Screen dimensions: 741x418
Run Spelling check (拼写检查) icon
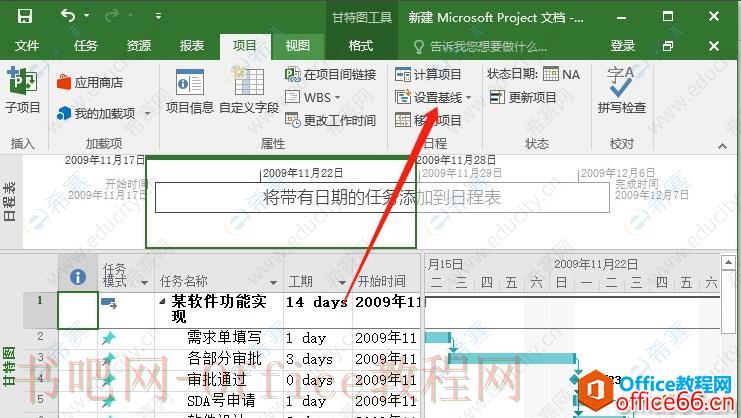coord(621,90)
